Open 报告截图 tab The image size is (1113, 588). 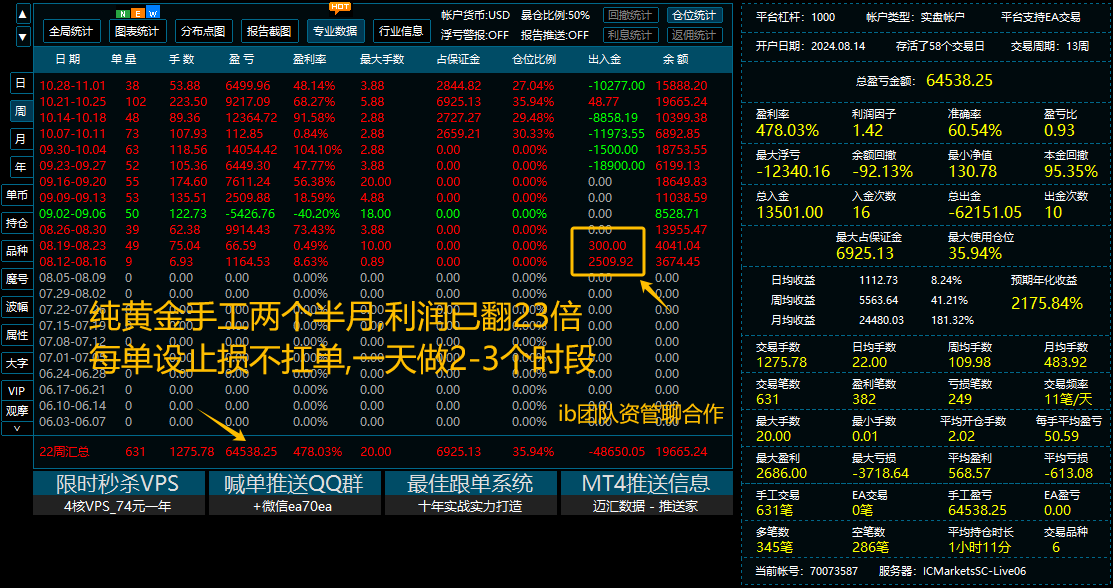tap(269, 31)
